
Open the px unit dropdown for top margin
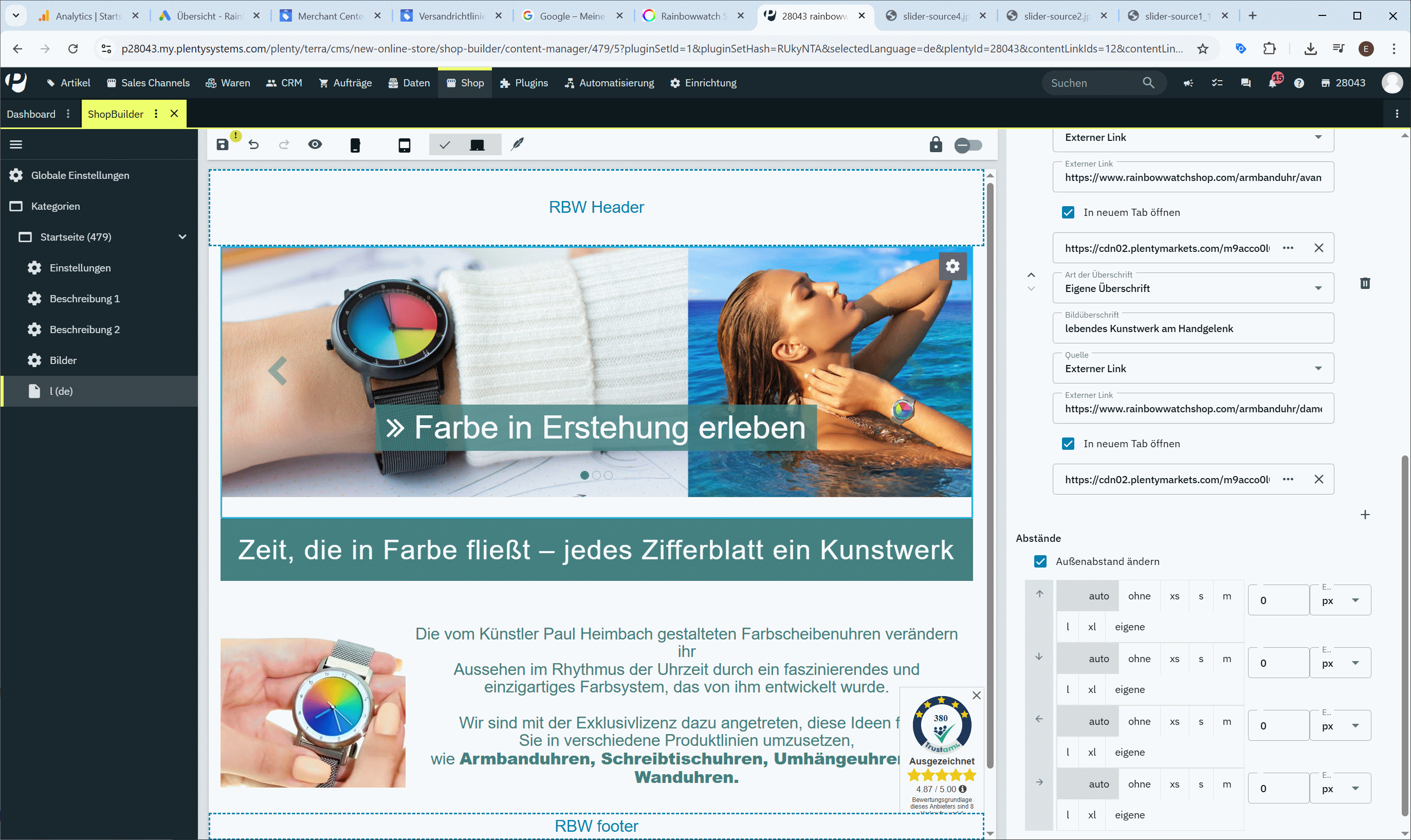point(1340,600)
